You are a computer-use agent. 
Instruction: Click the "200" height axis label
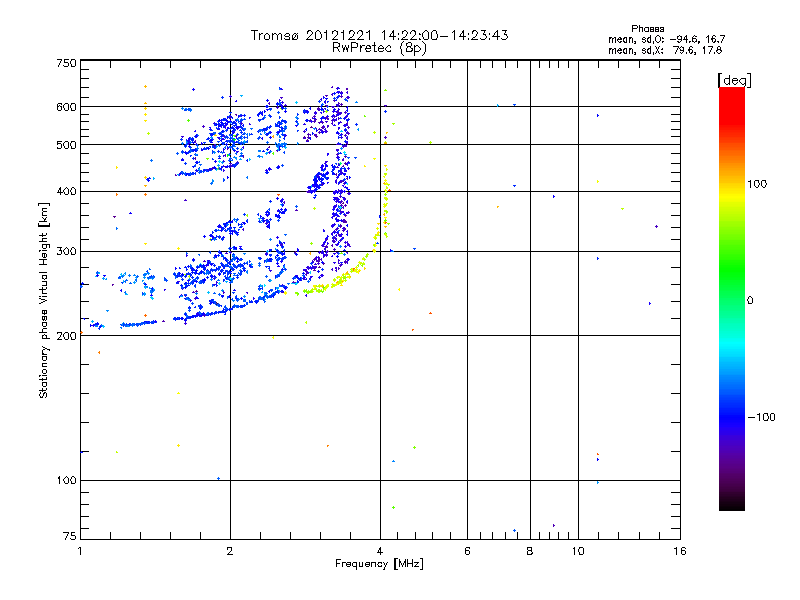pos(66,336)
